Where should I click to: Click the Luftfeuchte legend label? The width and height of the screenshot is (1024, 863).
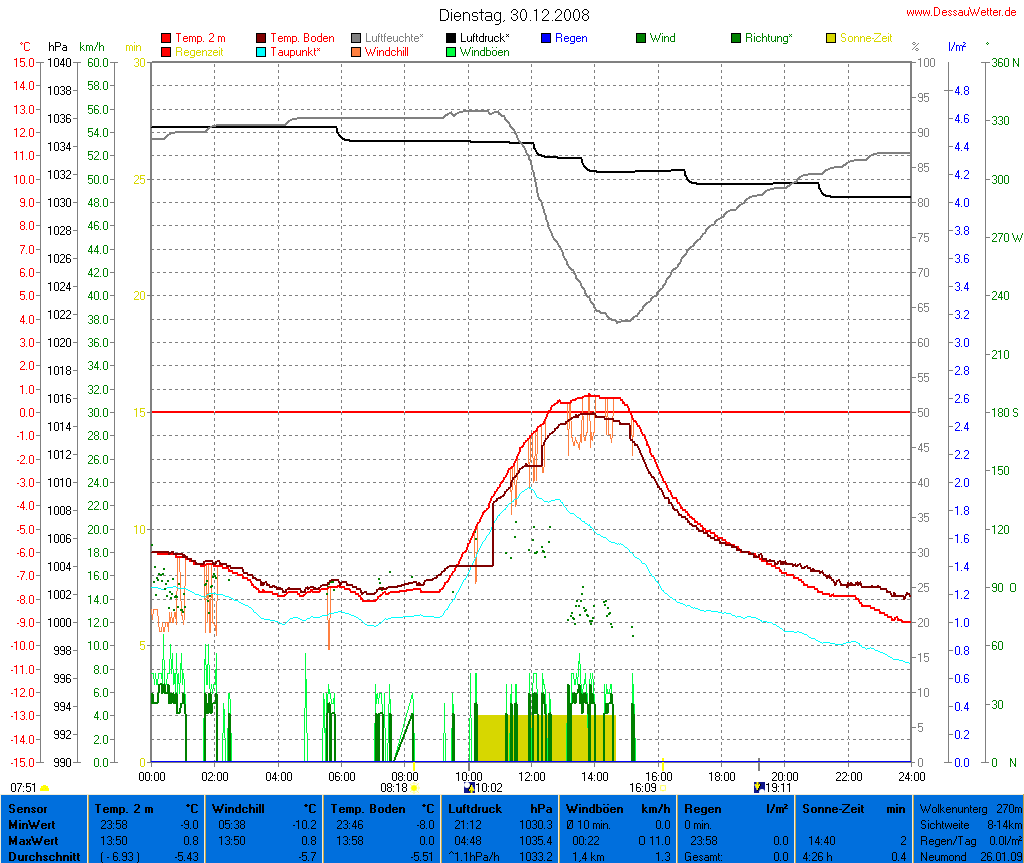396,38
